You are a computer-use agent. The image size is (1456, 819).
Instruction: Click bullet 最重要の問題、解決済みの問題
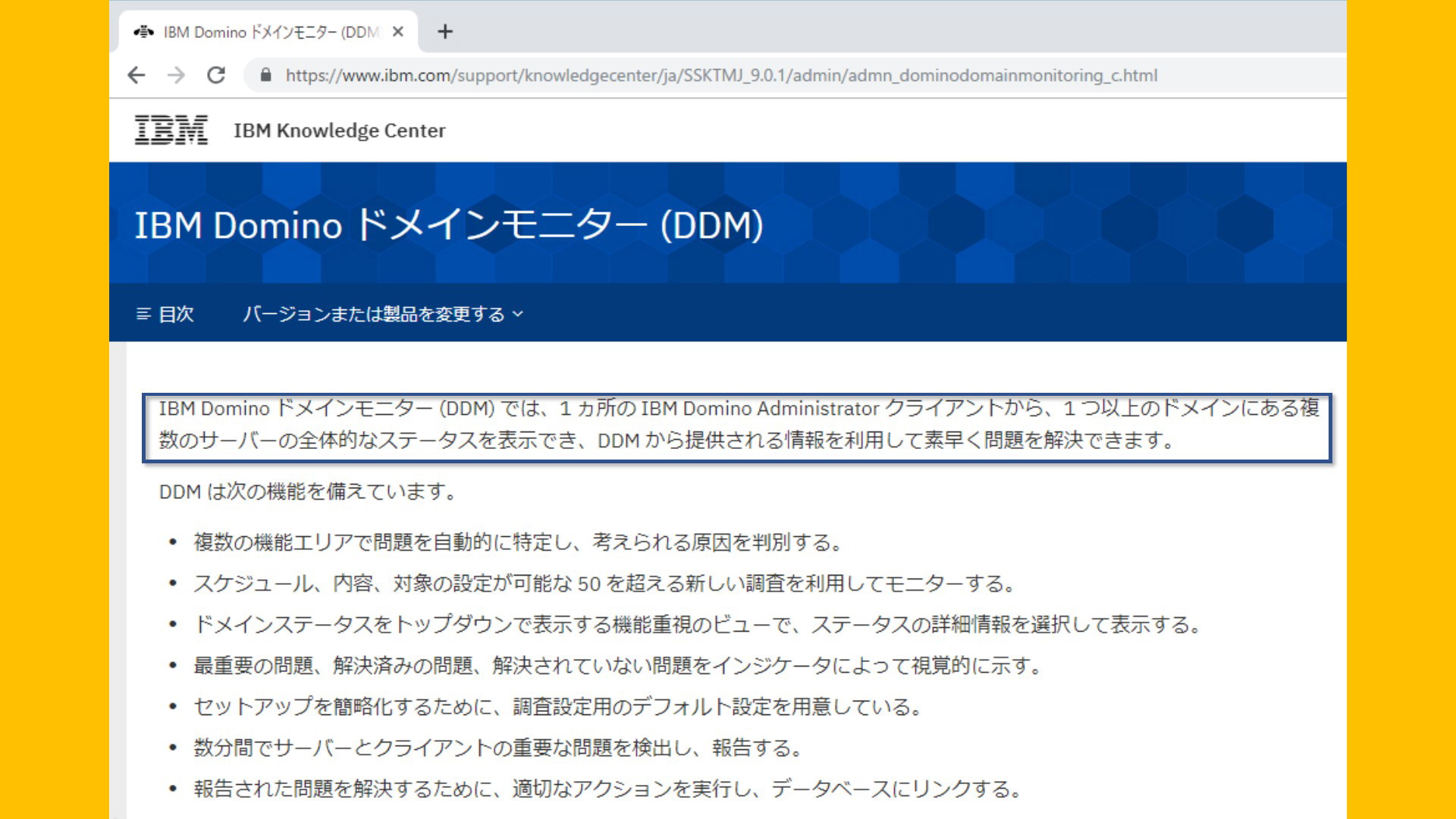point(618,666)
